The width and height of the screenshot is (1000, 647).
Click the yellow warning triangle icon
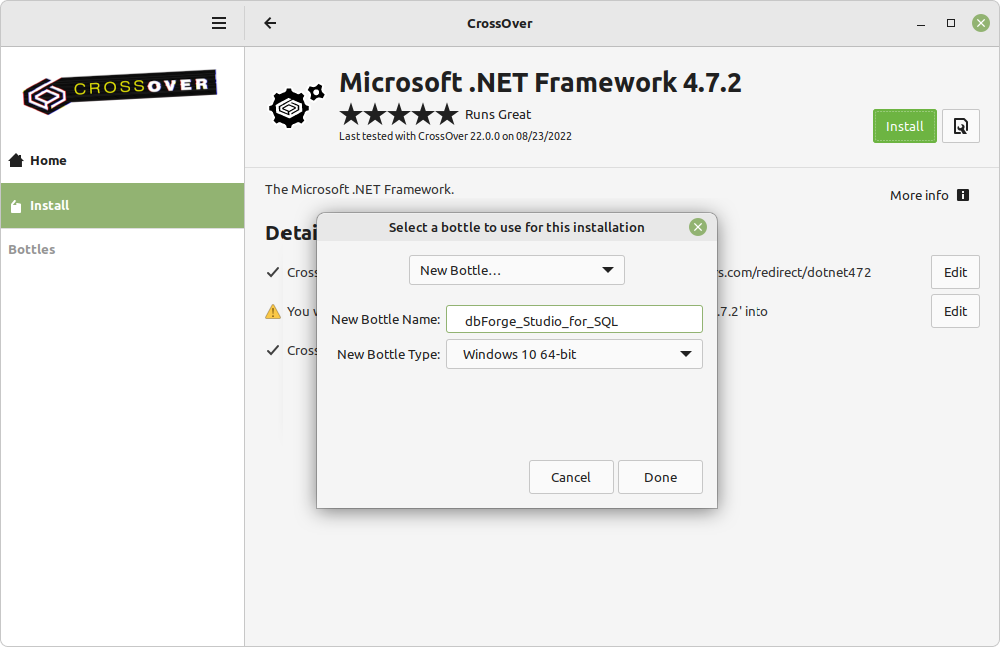tap(273, 311)
